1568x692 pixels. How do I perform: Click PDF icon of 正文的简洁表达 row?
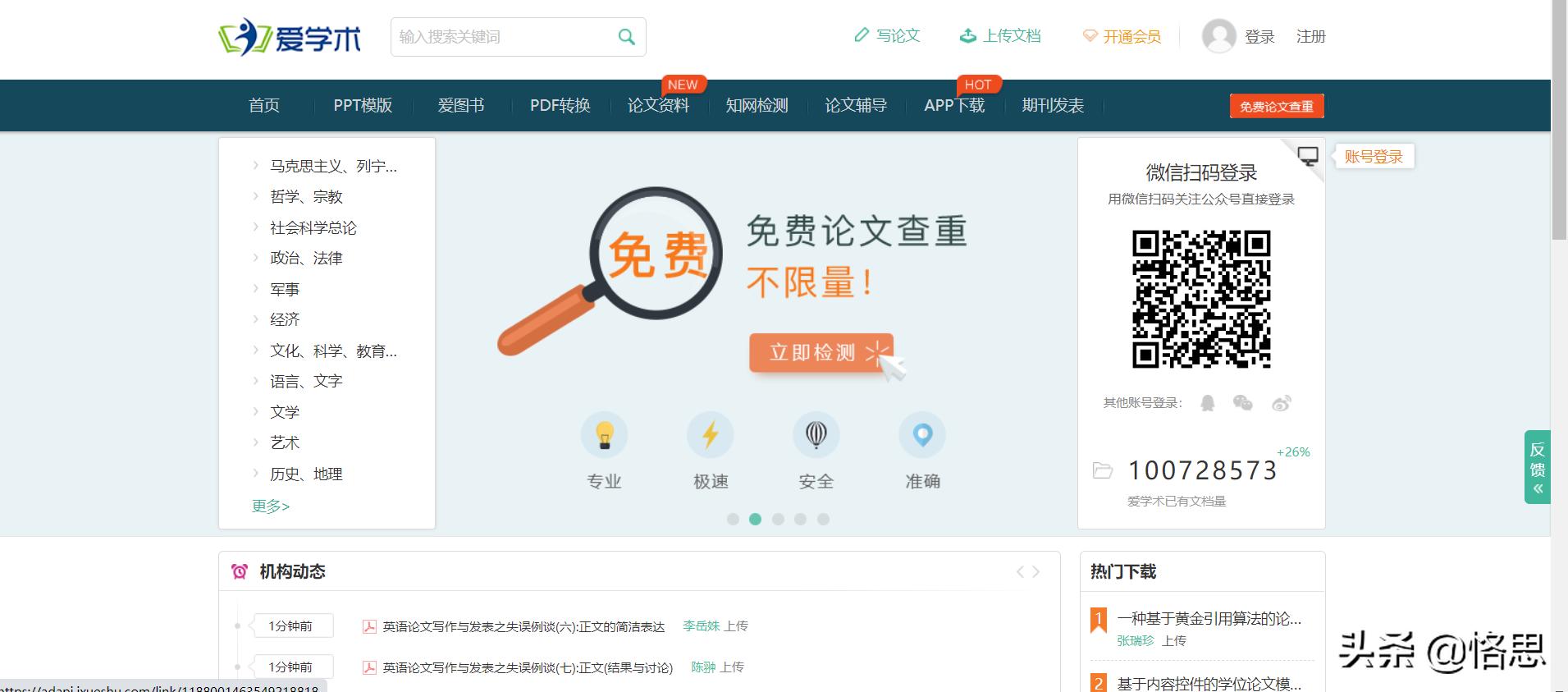pyautogui.click(x=369, y=626)
